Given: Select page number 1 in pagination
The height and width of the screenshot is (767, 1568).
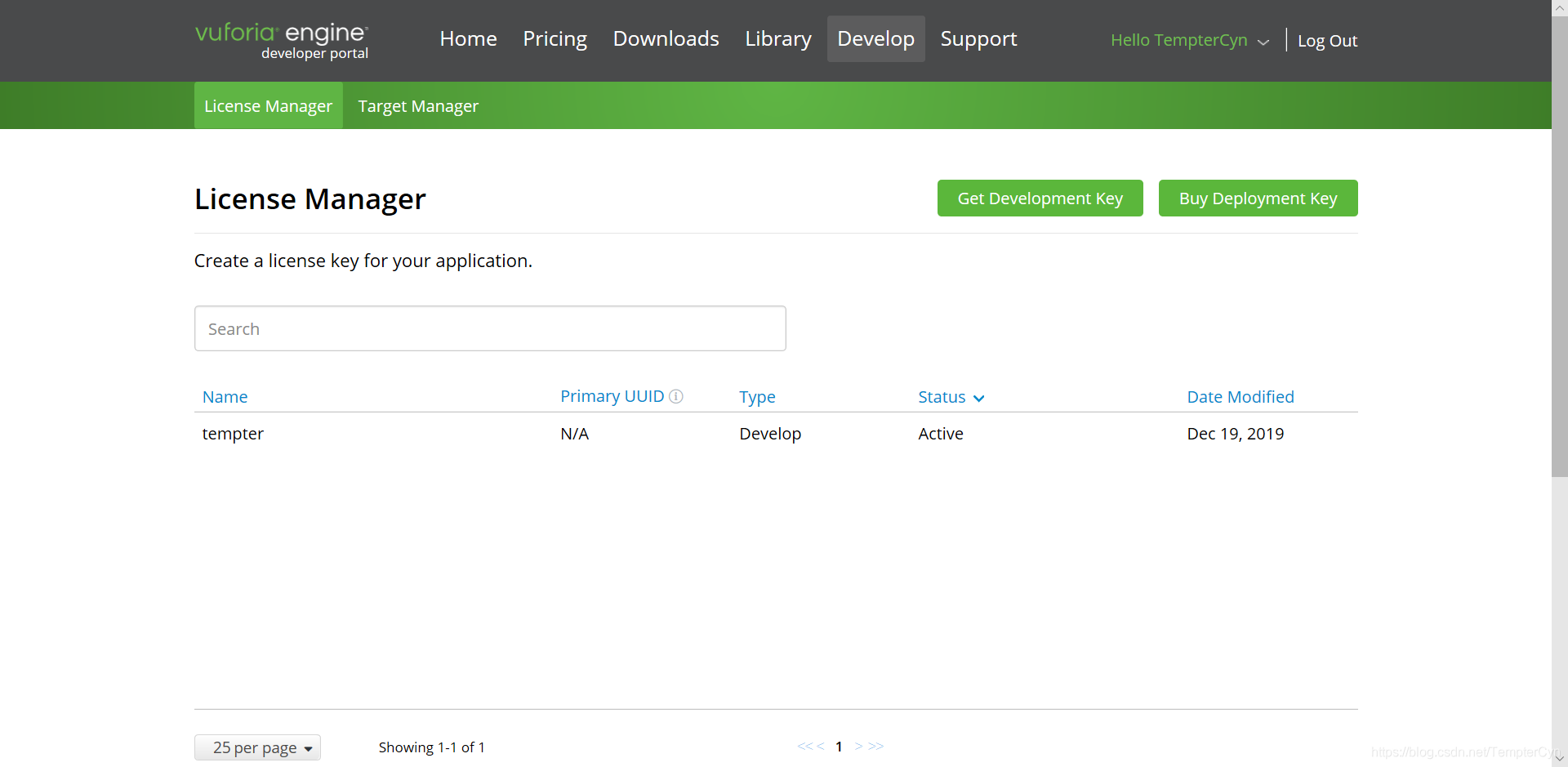Looking at the screenshot, I should (839, 747).
